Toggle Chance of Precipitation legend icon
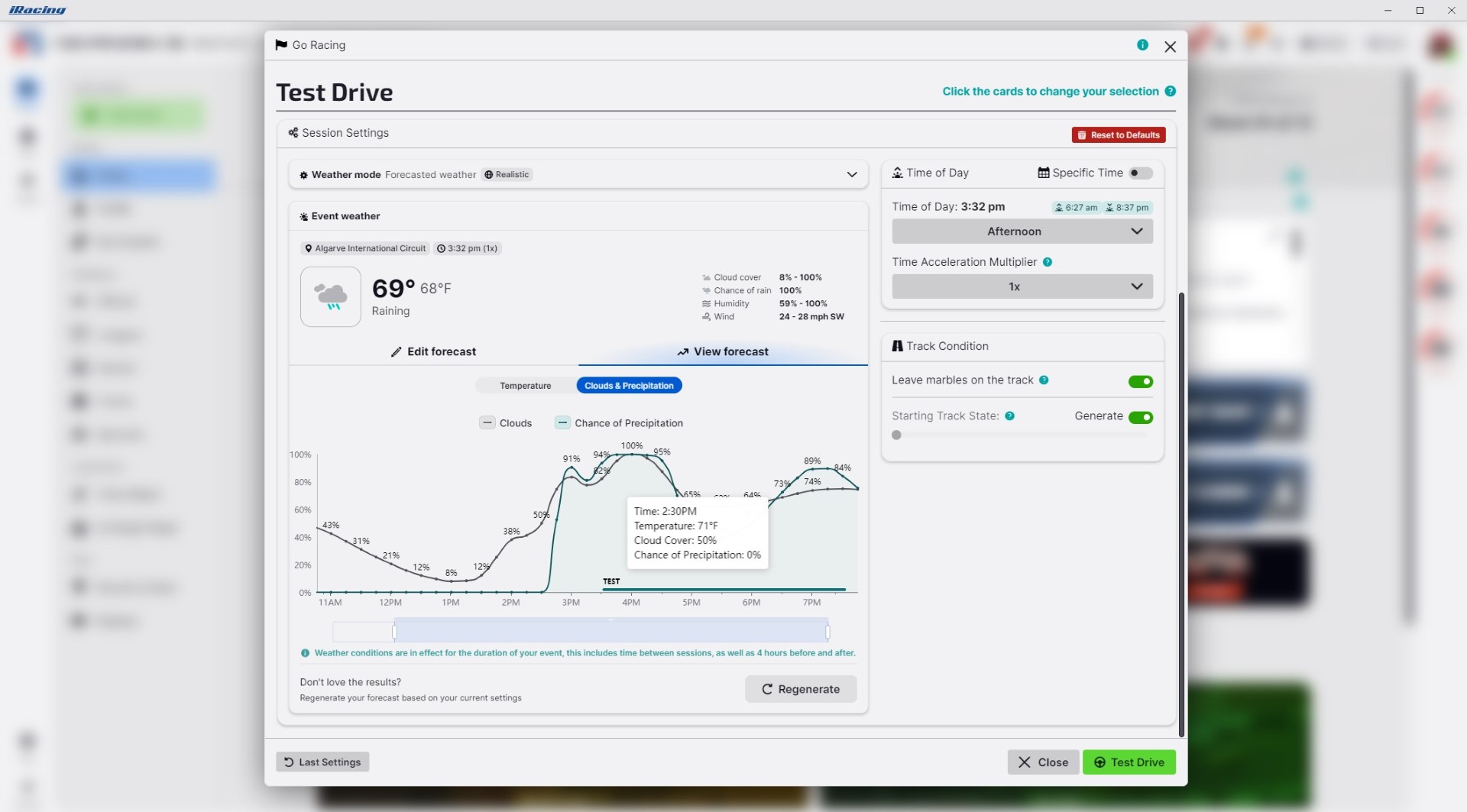This screenshot has width=1467, height=812. pyautogui.click(x=562, y=423)
